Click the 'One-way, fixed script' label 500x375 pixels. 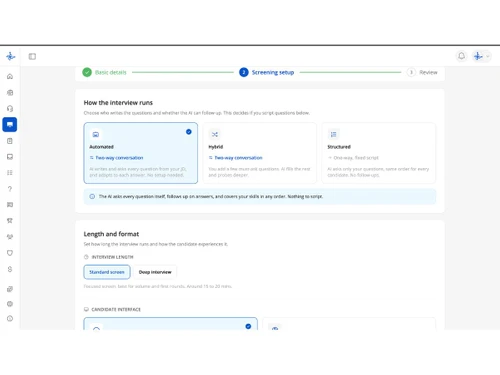click(356, 158)
